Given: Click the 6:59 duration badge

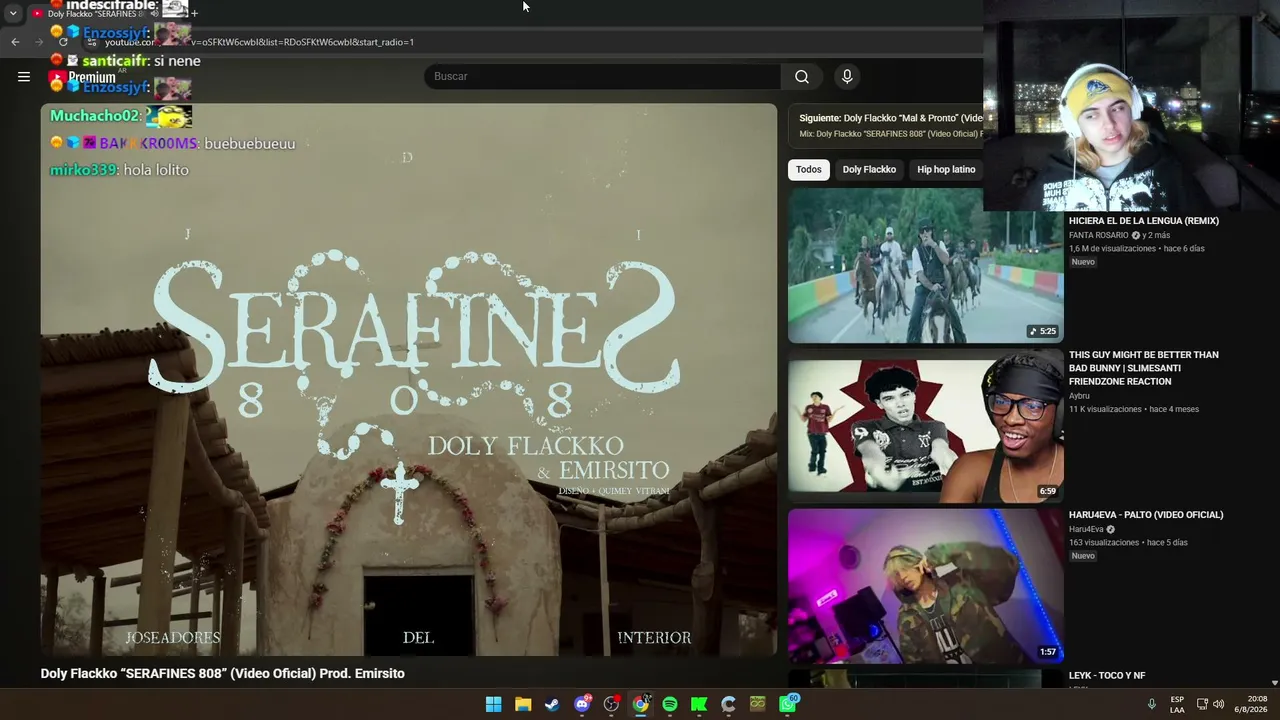Looking at the screenshot, I should [x=1047, y=491].
